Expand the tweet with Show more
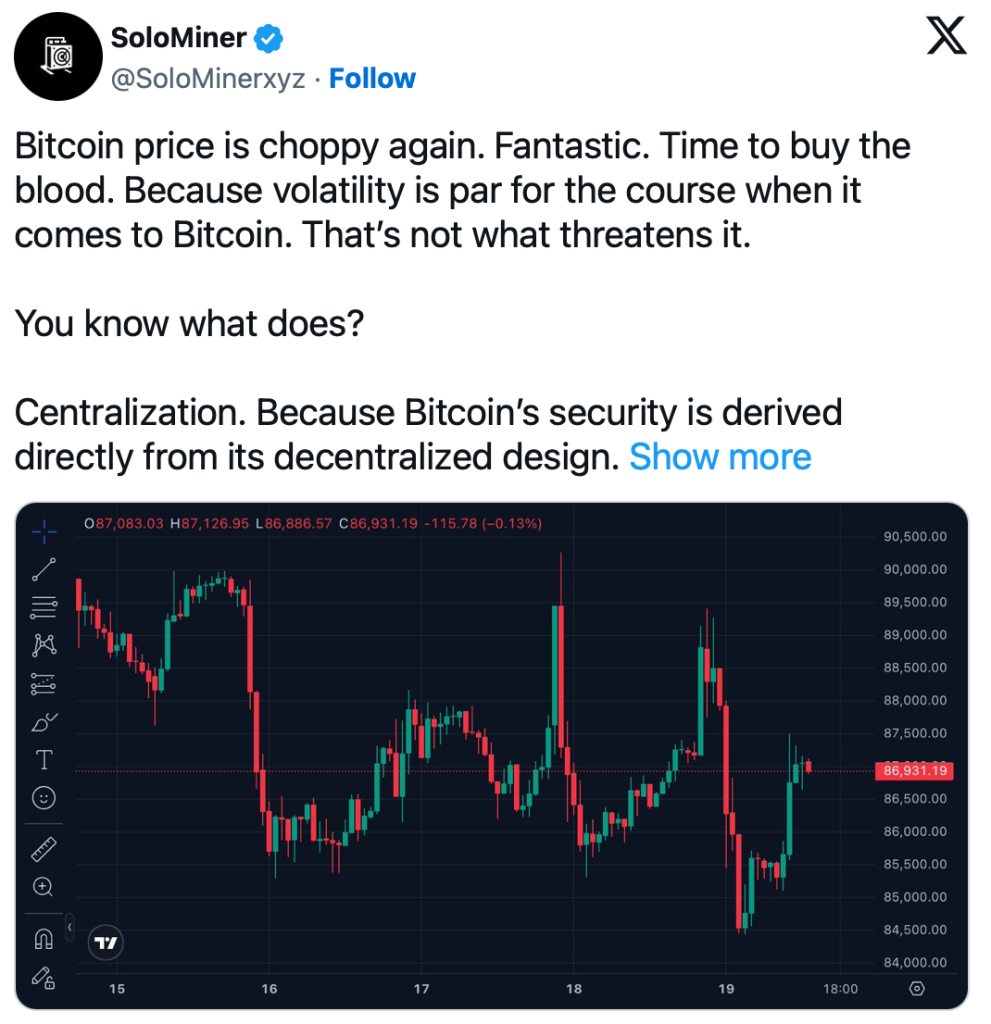 (720, 457)
